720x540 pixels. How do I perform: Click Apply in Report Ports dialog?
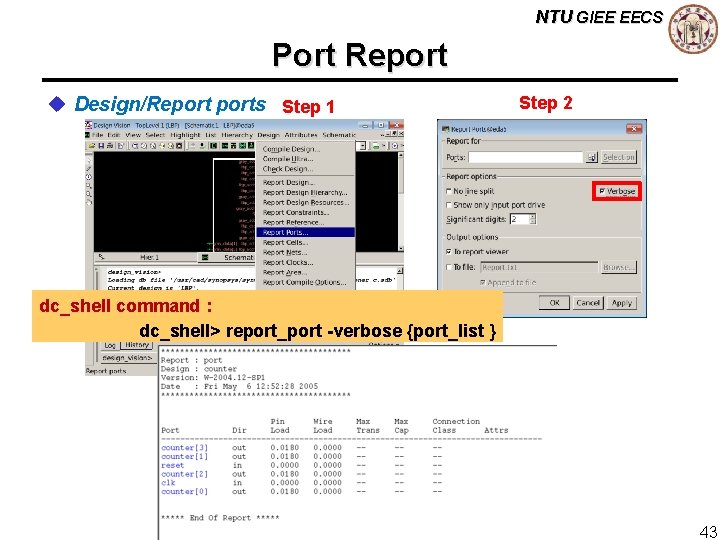click(622, 303)
